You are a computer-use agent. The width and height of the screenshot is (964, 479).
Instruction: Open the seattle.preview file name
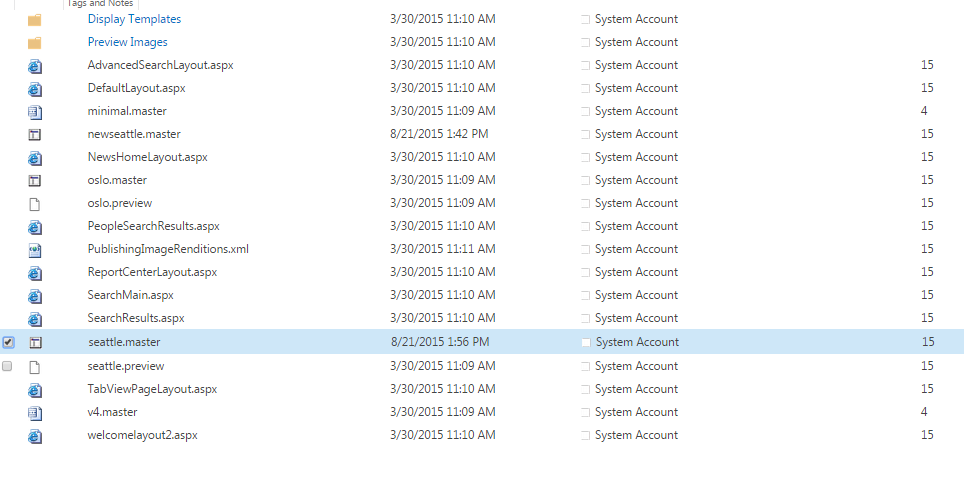(x=125, y=366)
